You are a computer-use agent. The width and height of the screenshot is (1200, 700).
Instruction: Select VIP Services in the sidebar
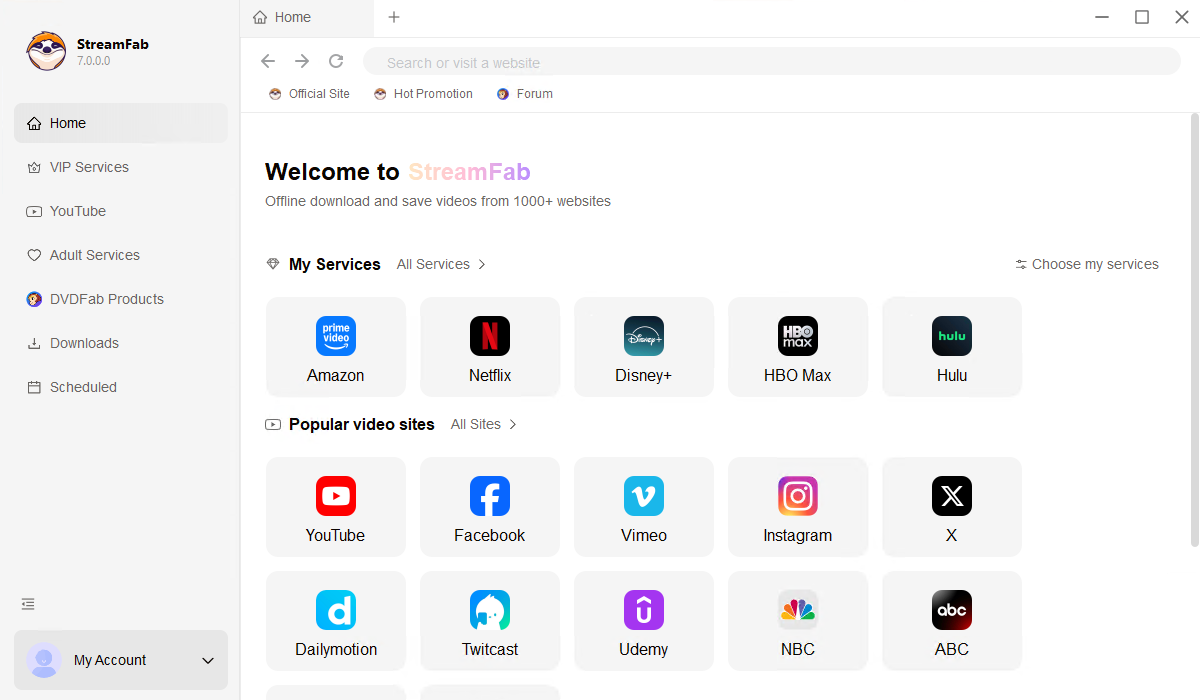pos(88,167)
